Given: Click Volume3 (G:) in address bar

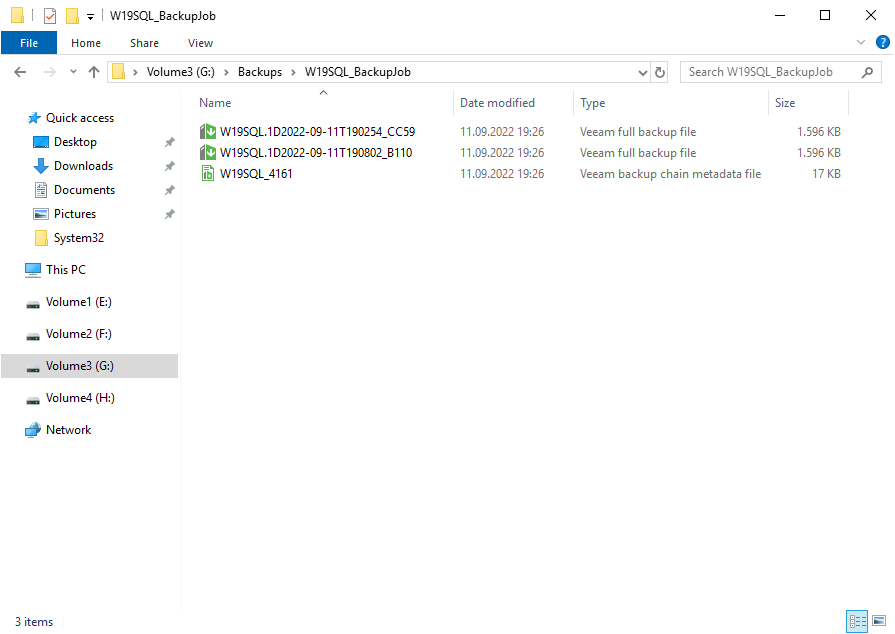Looking at the screenshot, I should click(x=180, y=72).
